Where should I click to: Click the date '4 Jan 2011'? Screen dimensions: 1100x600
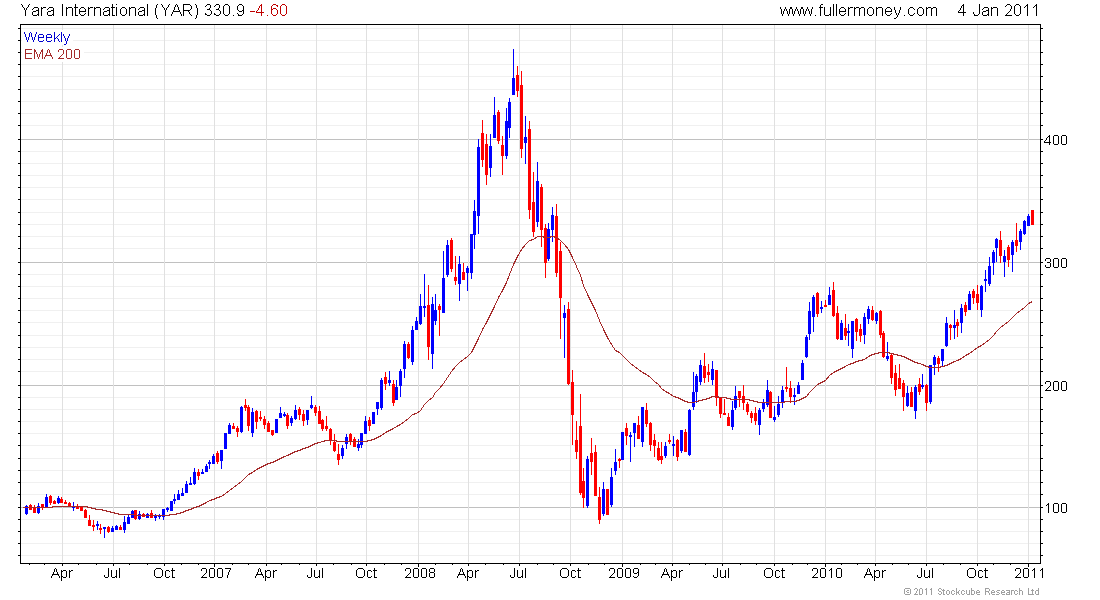coord(998,11)
